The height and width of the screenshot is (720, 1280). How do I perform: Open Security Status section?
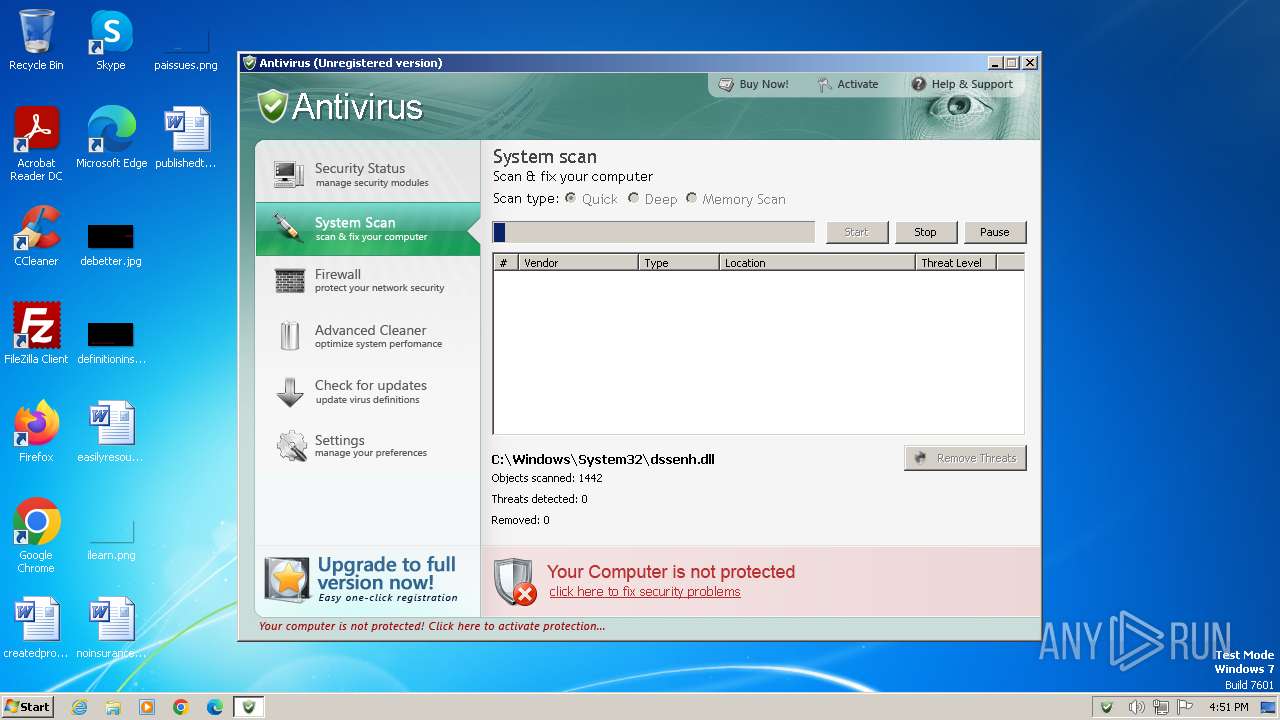[368, 174]
